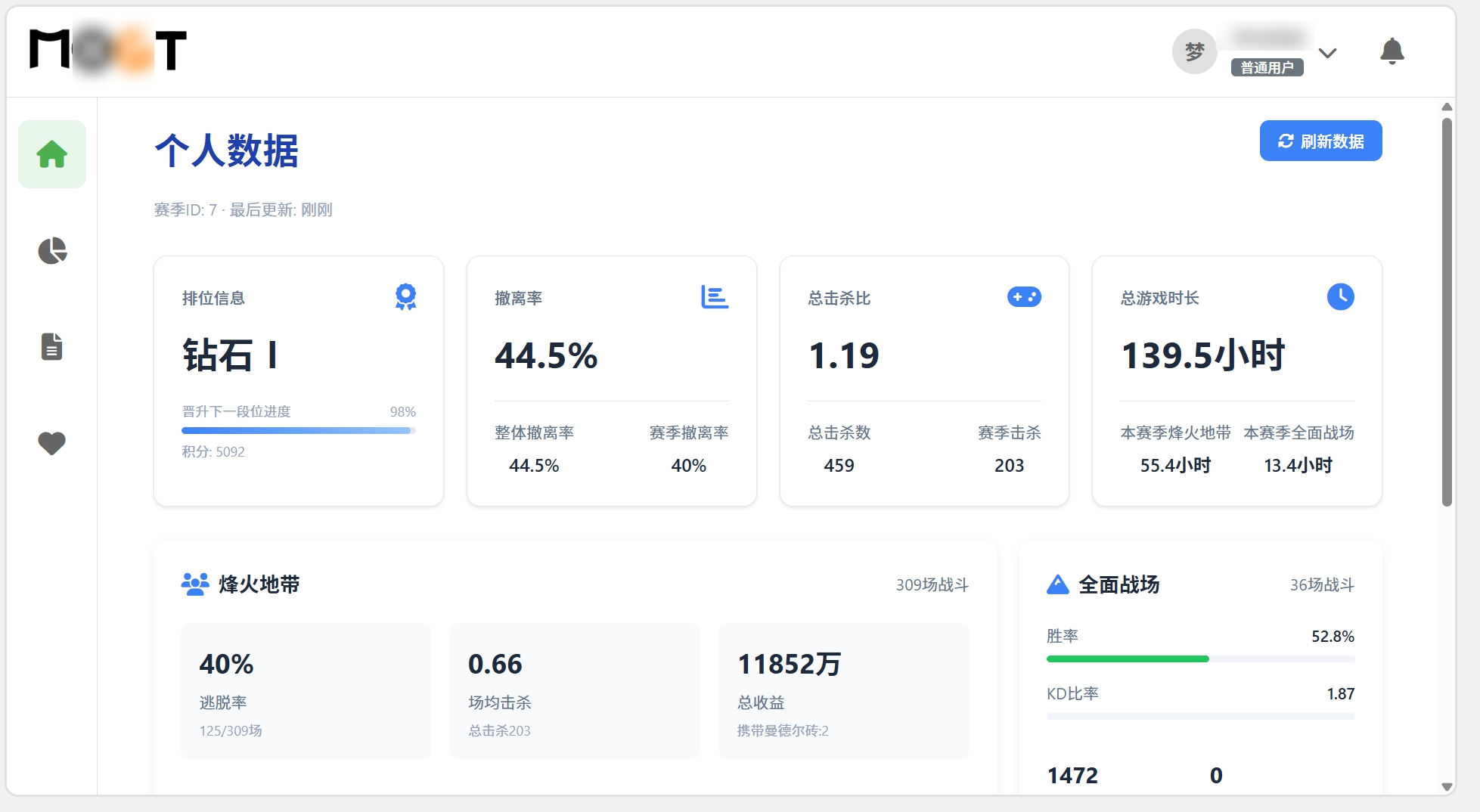Open the heart favorites sidebar icon

click(52, 443)
